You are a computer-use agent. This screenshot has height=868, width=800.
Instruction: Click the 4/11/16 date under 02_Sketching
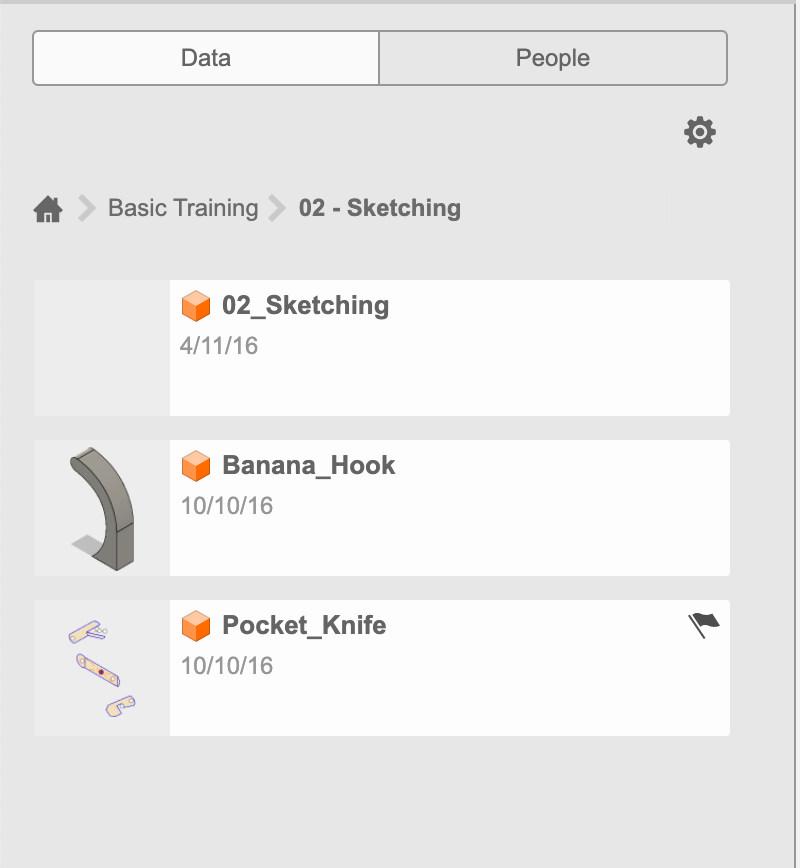point(218,346)
